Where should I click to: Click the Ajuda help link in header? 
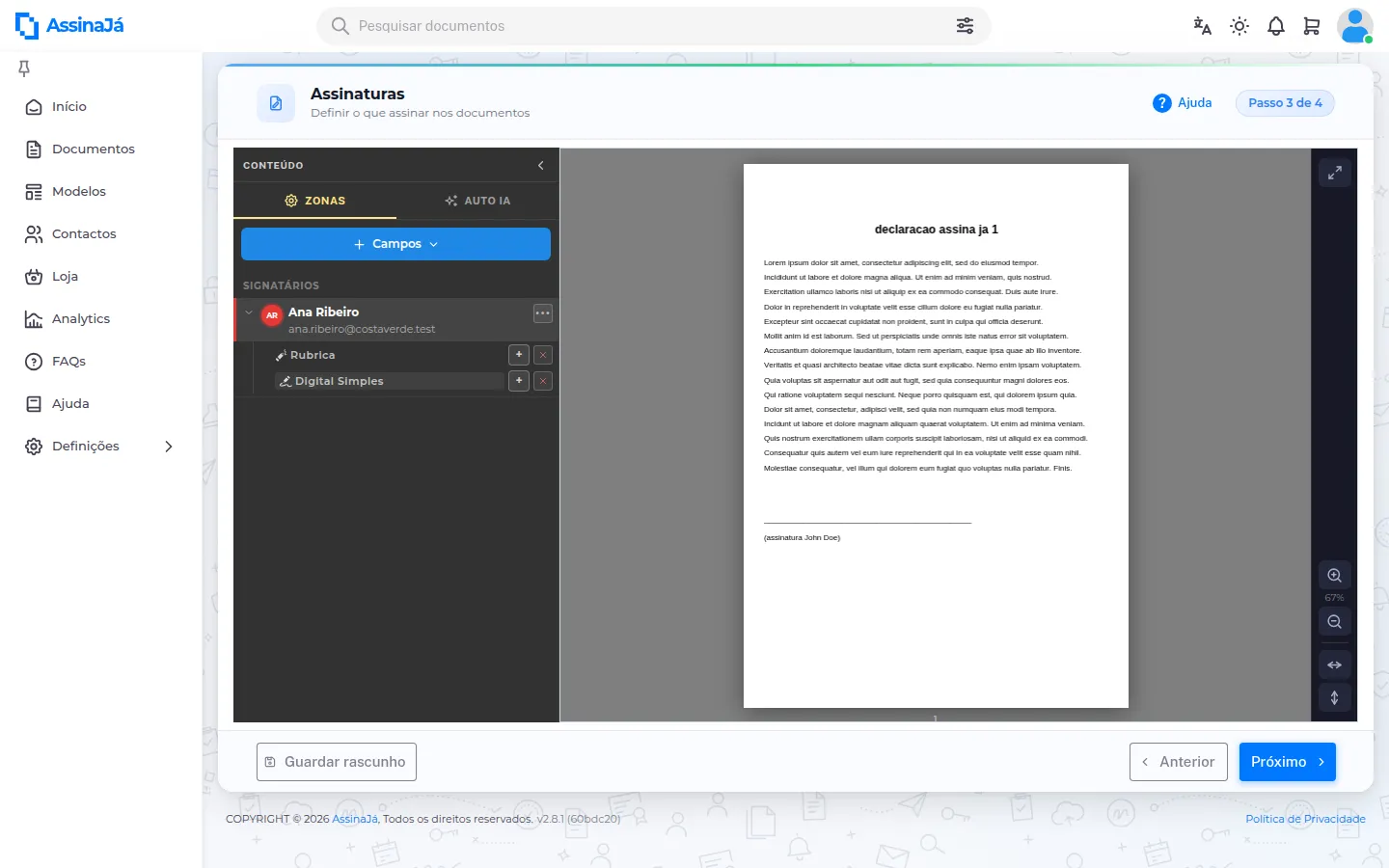point(1183,103)
